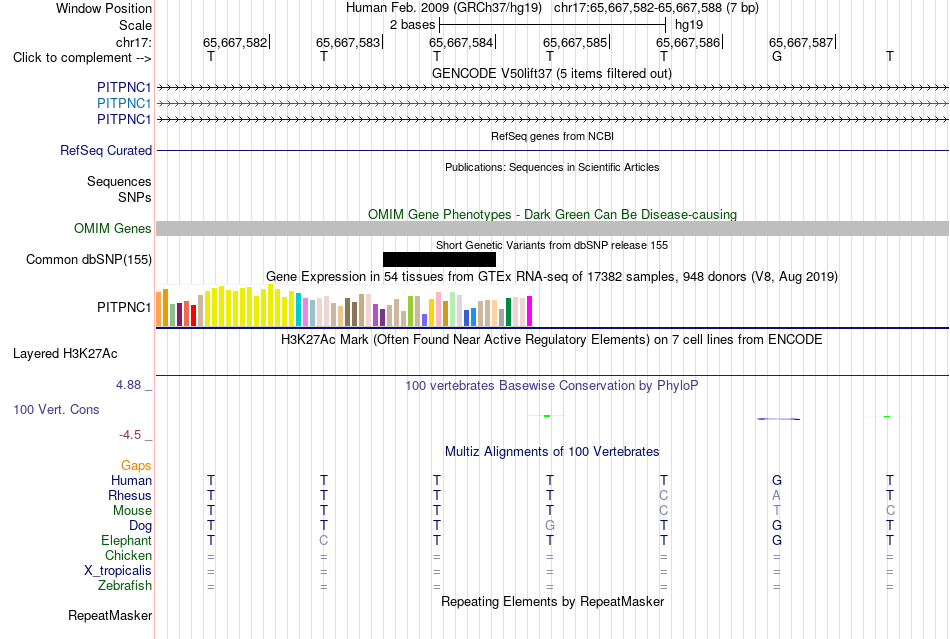Viewport: 950px width, 639px height.
Task: Open the Common dbSNP(155) track label
Action: tap(89, 259)
